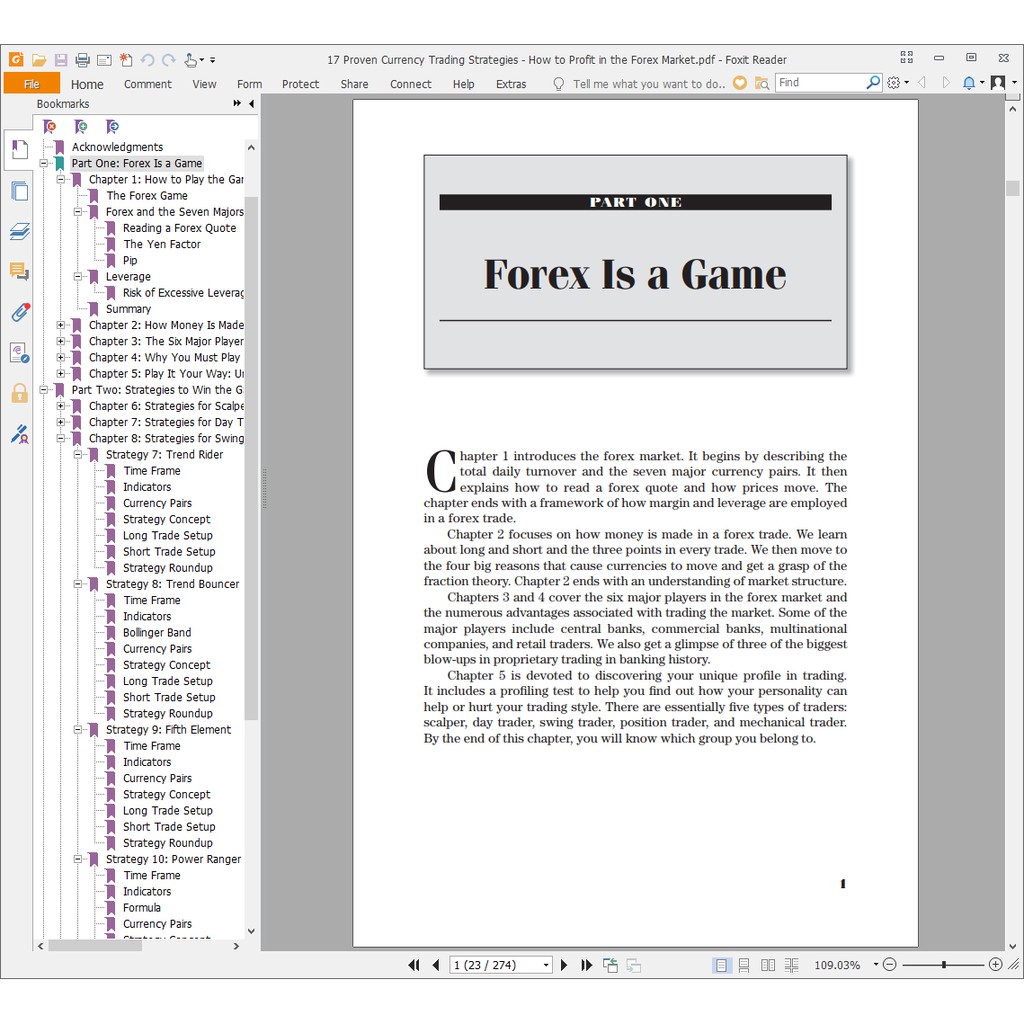Undo last action in quick toolbar
Image resolution: width=1024 pixels, height=1024 pixels.
(148, 60)
